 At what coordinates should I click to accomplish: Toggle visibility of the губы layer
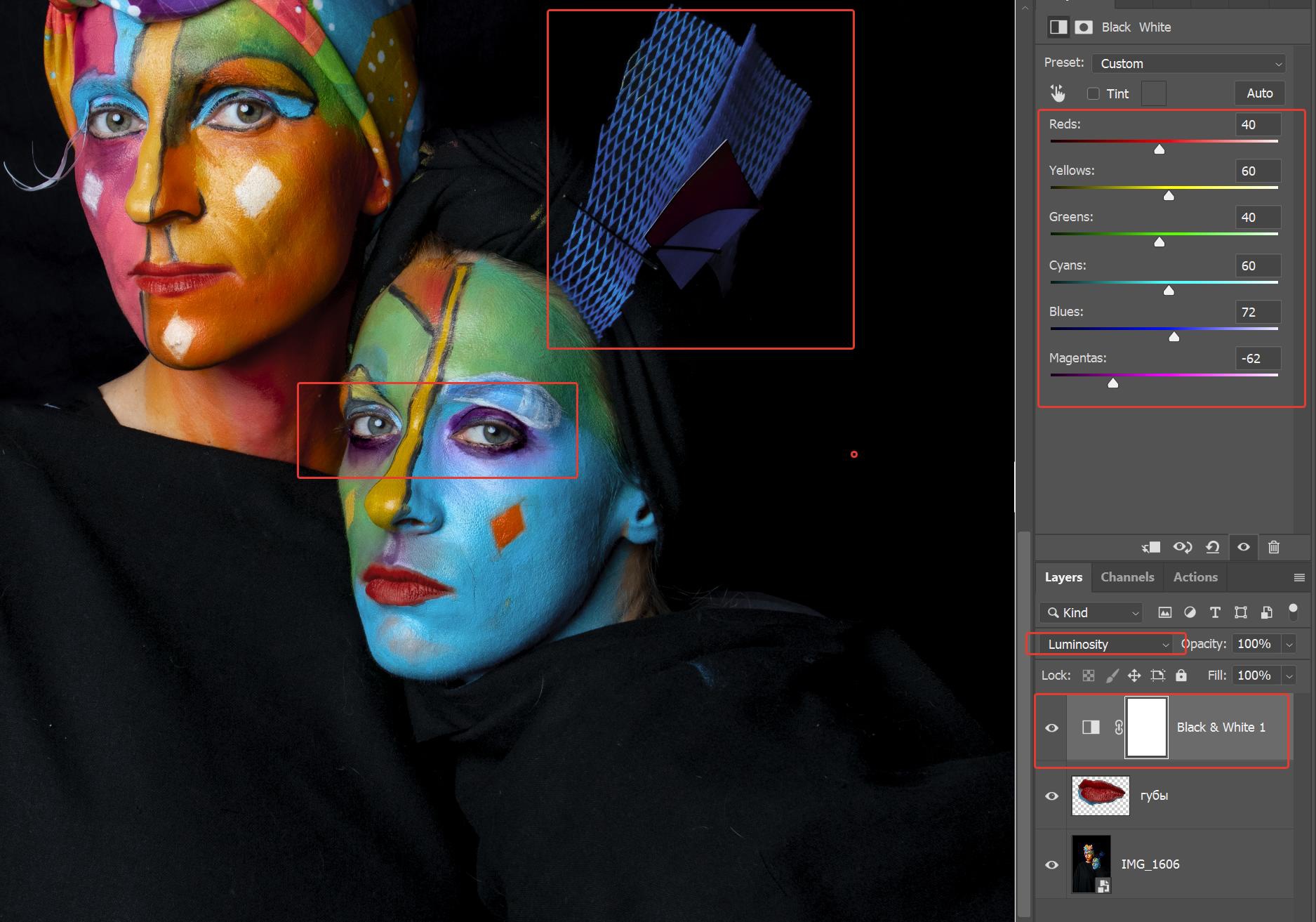pos(1051,796)
